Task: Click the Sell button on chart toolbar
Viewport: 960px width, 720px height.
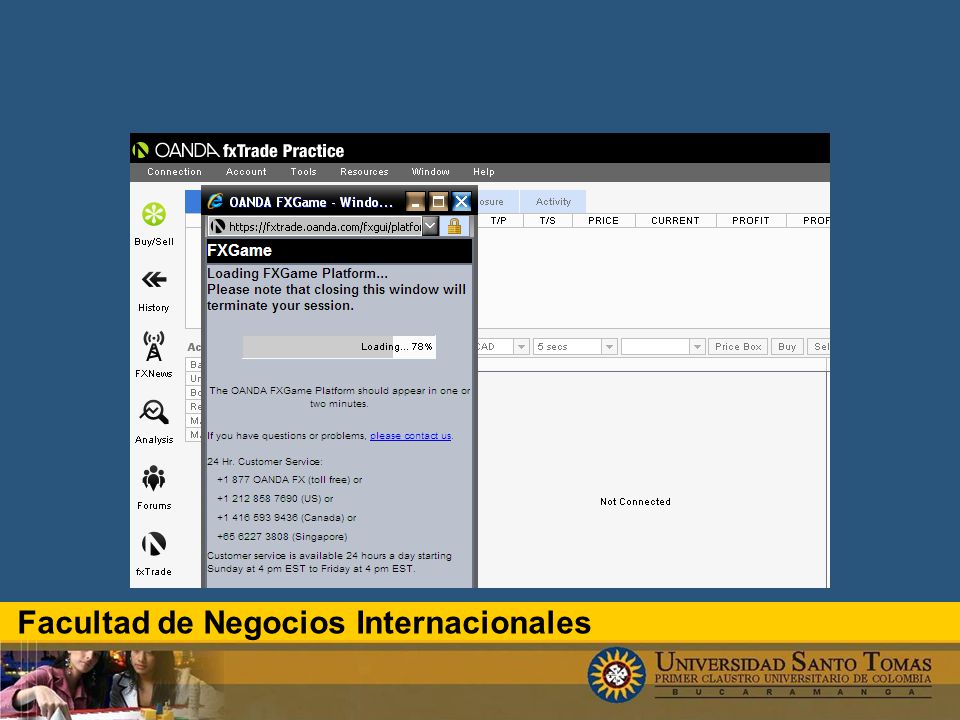Action: tap(819, 347)
